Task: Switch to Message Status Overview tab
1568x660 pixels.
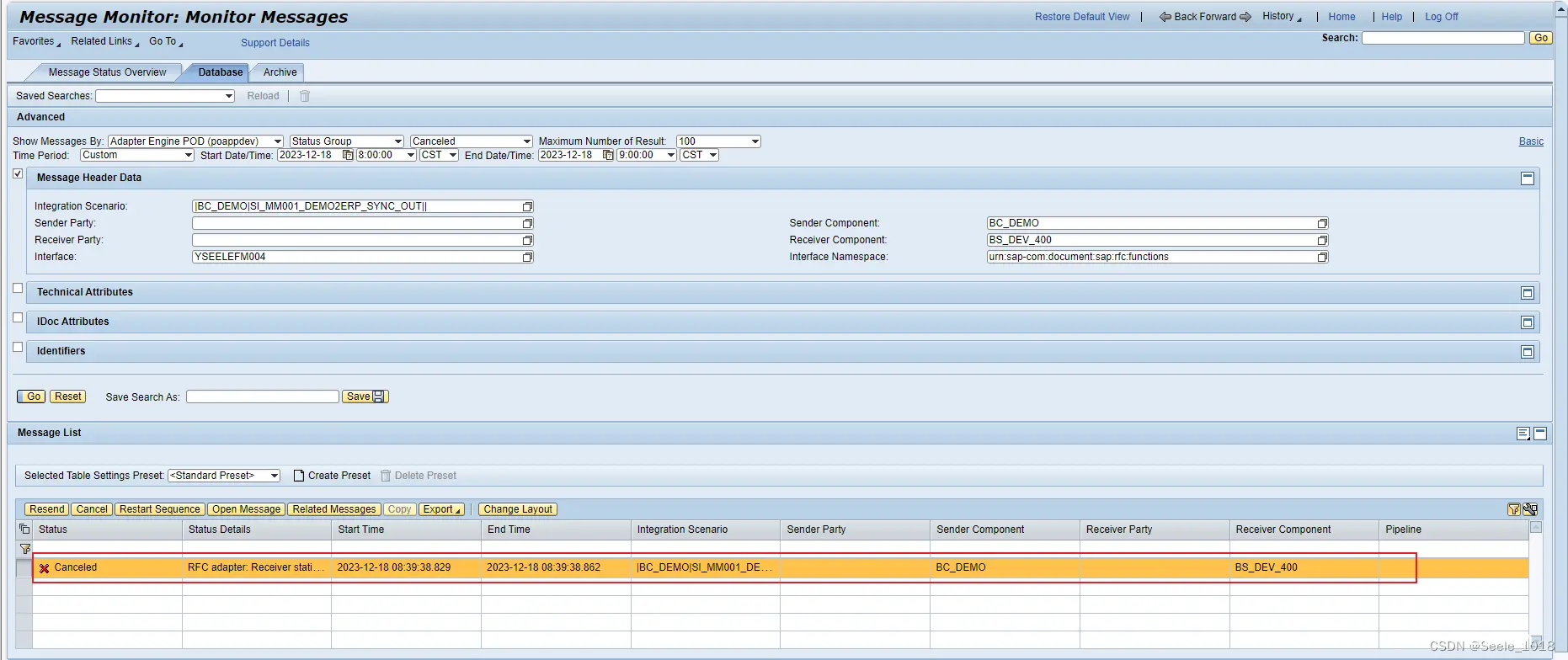Action: coord(107,72)
